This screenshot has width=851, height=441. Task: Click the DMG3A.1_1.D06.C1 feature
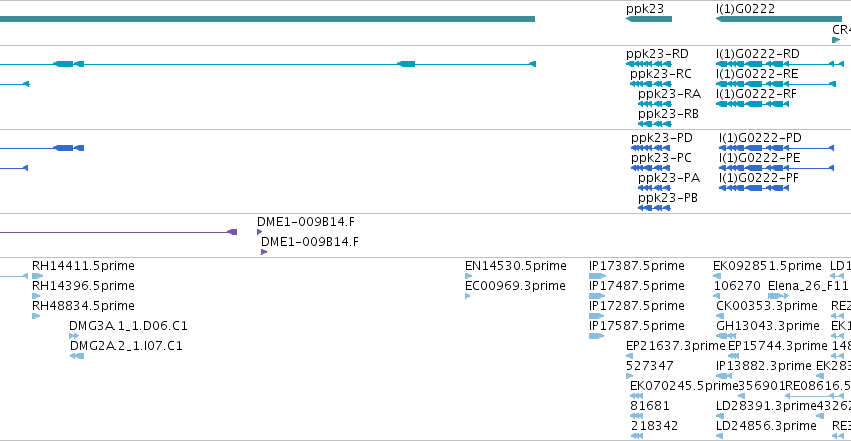click(x=74, y=336)
